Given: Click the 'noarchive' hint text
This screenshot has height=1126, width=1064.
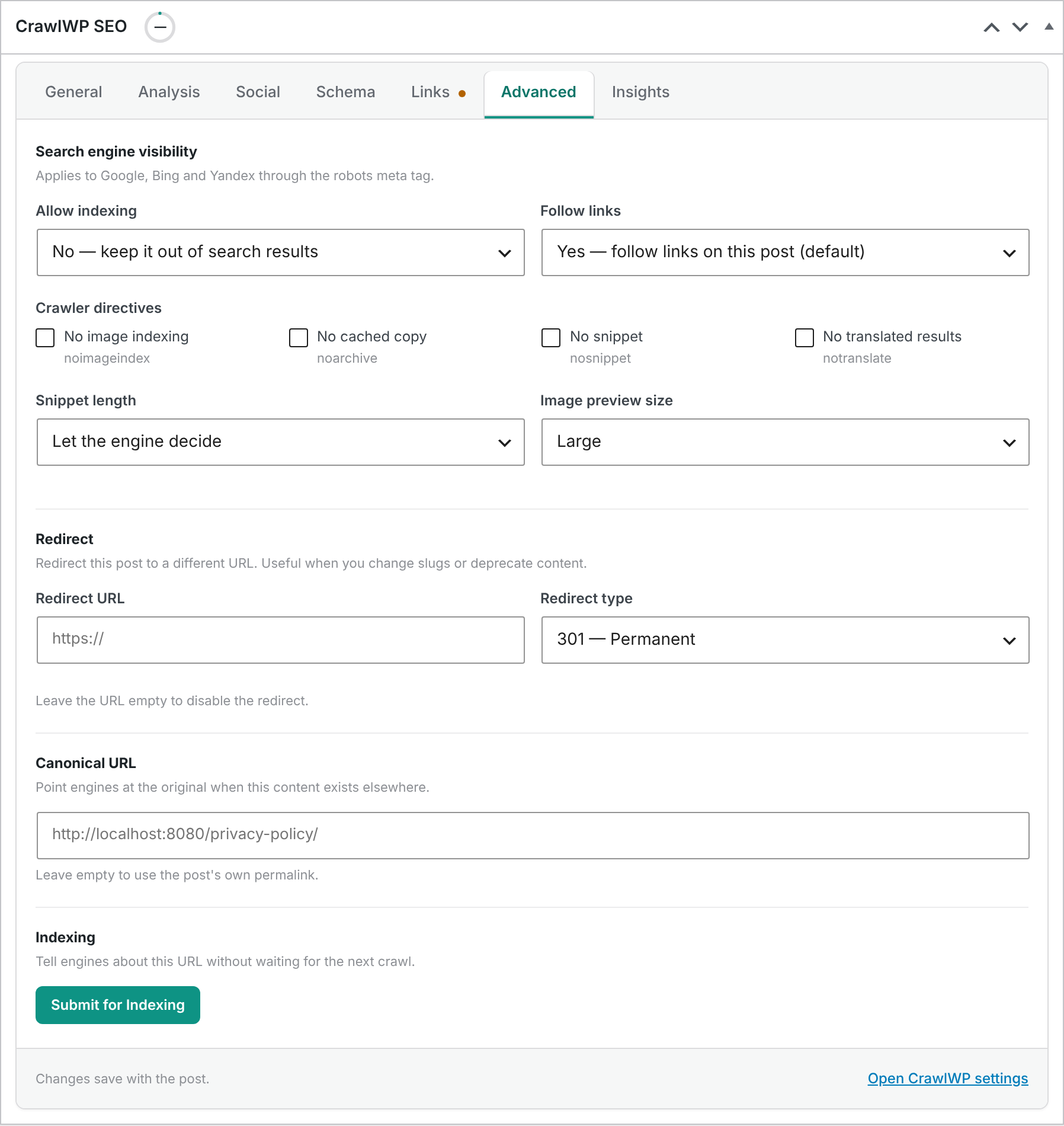Looking at the screenshot, I should (347, 359).
